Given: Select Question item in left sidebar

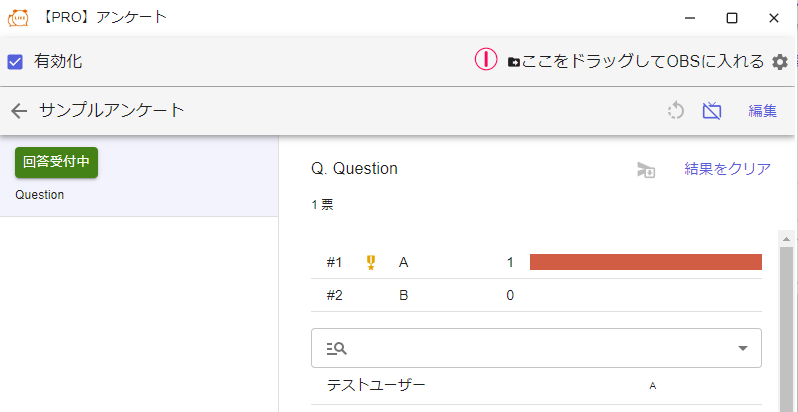Looking at the screenshot, I should pos(40,195).
